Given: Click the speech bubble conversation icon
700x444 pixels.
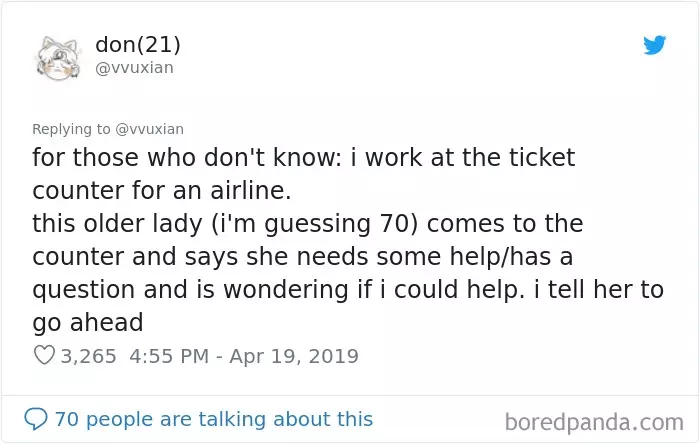Looking at the screenshot, I should coord(36,419).
